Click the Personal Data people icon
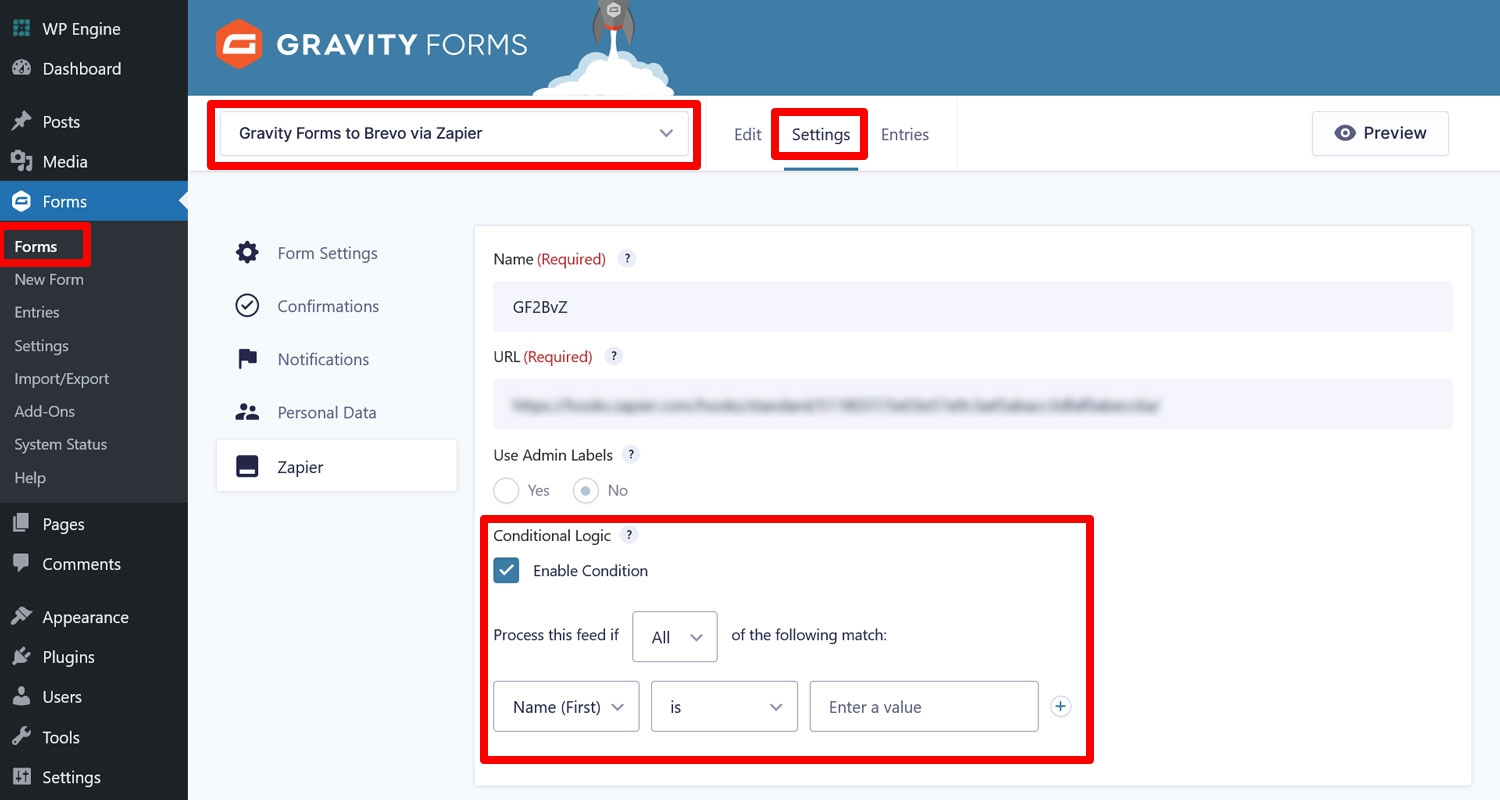 click(247, 412)
